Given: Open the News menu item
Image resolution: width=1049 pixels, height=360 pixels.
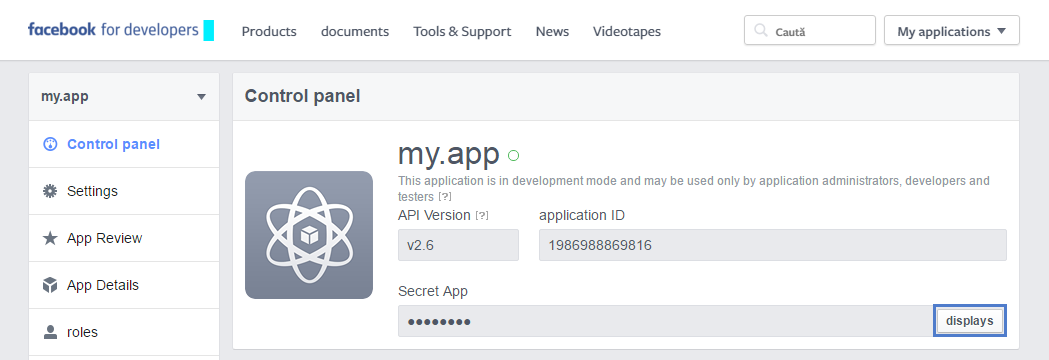Looking at the screenshot, I should point(553,31).
